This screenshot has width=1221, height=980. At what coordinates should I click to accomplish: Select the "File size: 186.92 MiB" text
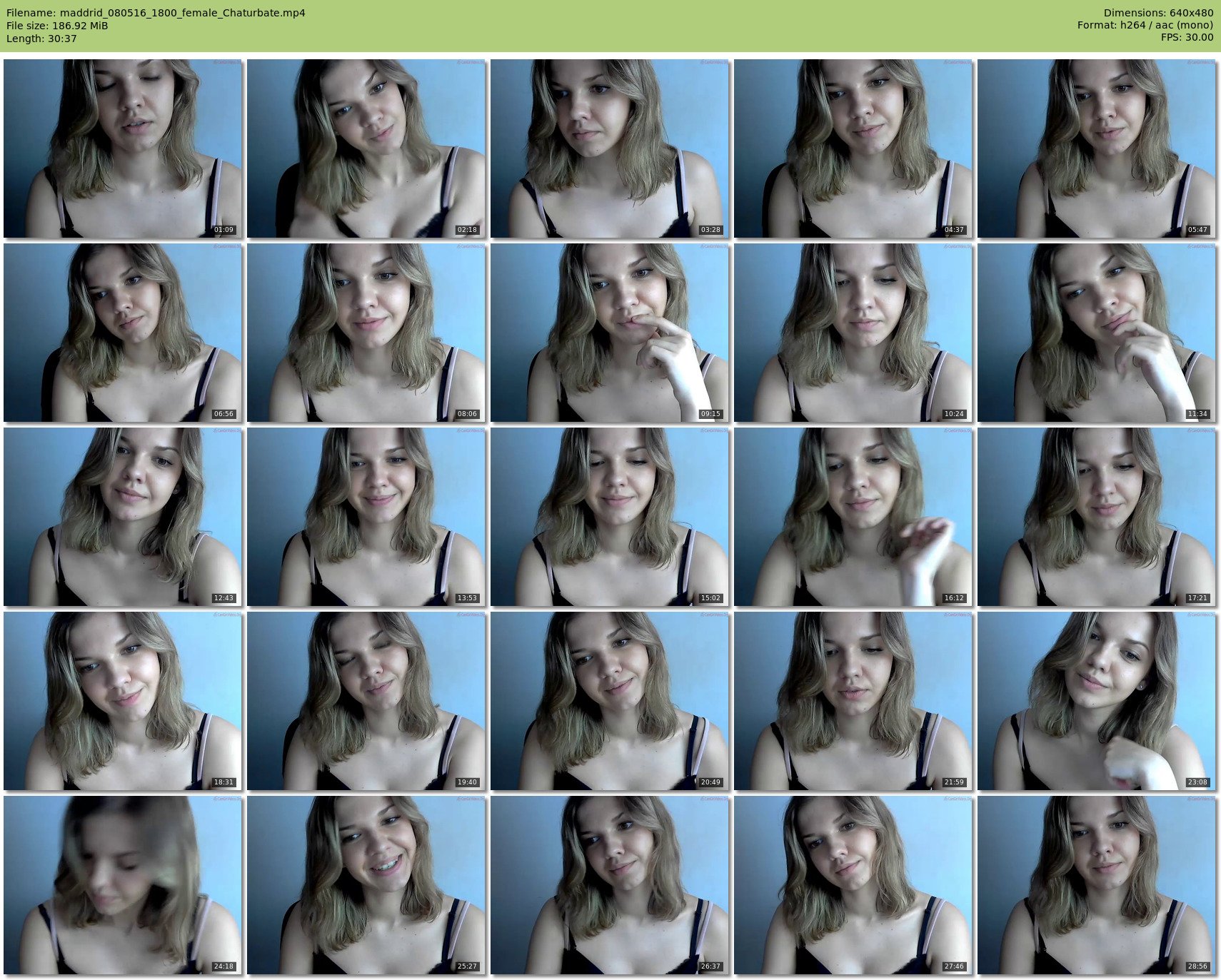(57, 26)
